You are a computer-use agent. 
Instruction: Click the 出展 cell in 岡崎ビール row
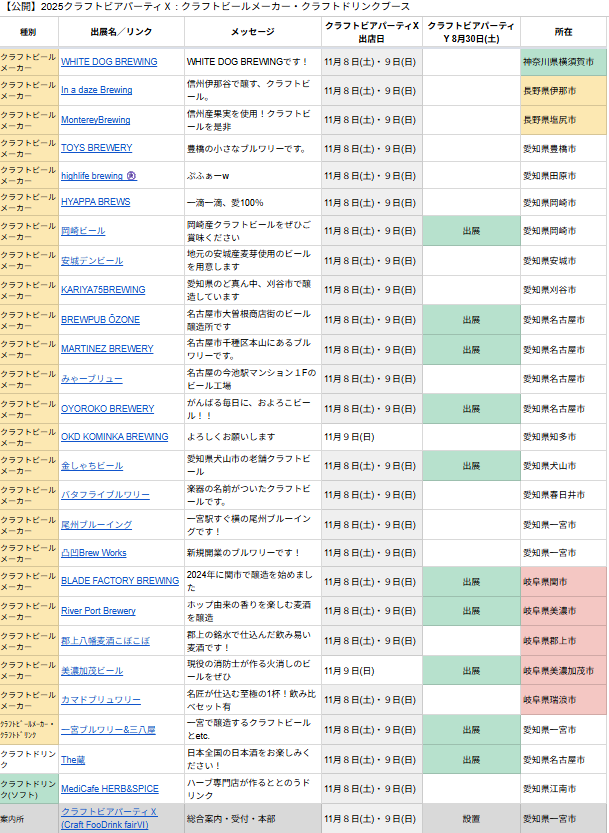coord(471,231)
